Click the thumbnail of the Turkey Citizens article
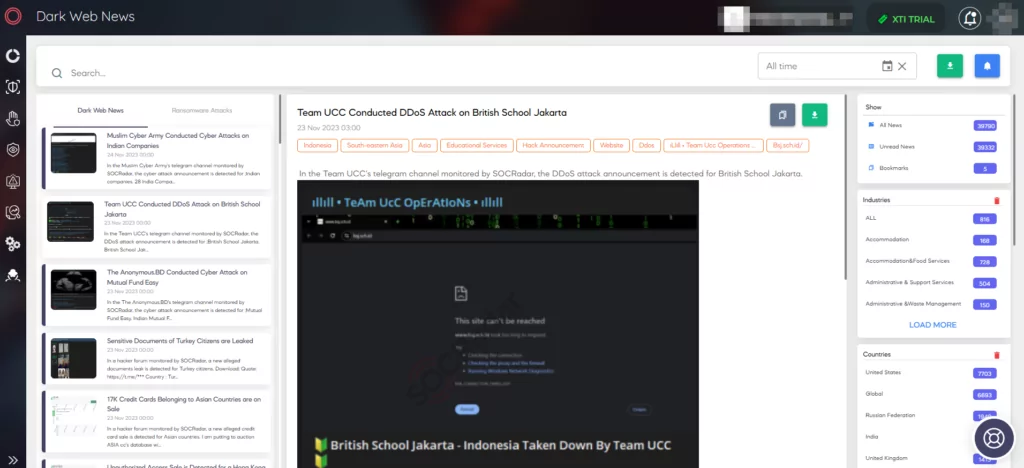The height and width of the screenshot is (468, 1024). [x=73, y=358]
